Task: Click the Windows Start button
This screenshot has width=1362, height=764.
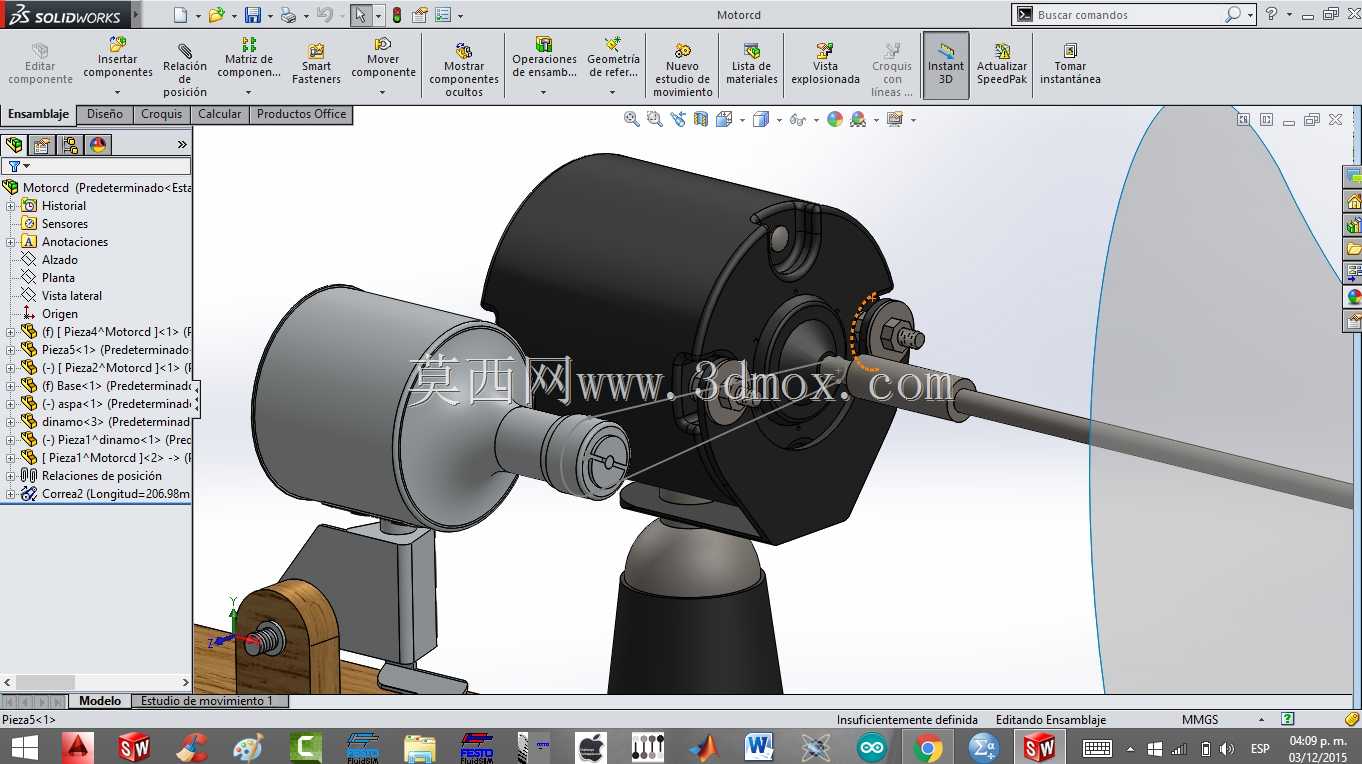Action: [x=24, y=747]
